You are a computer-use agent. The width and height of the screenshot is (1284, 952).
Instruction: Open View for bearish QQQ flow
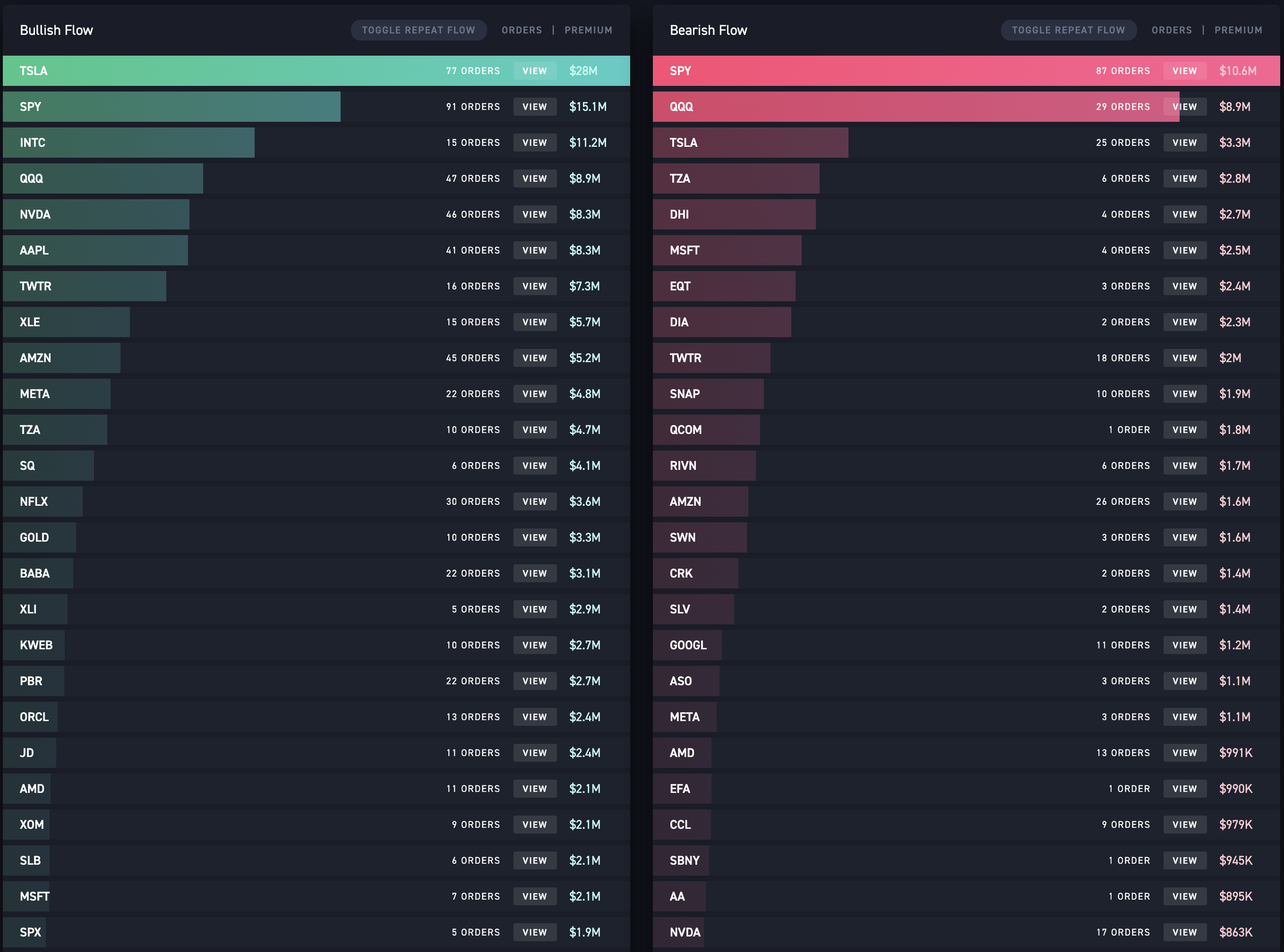1184,107
